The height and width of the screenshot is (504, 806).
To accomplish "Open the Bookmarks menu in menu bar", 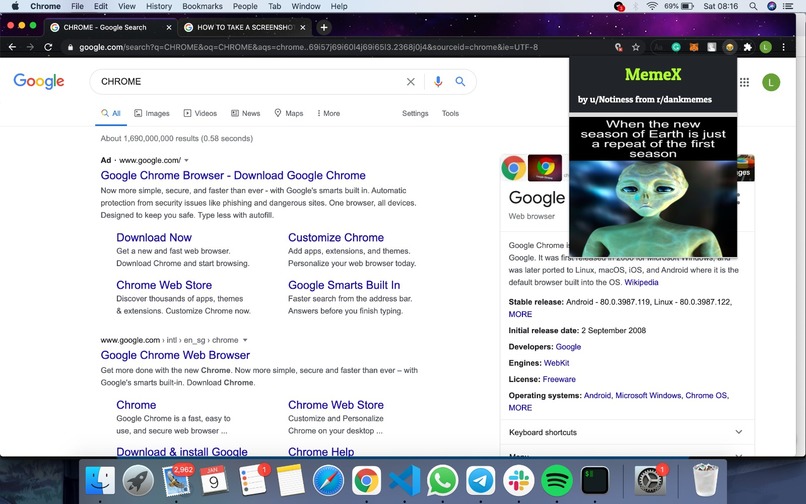I will point(202,6).
